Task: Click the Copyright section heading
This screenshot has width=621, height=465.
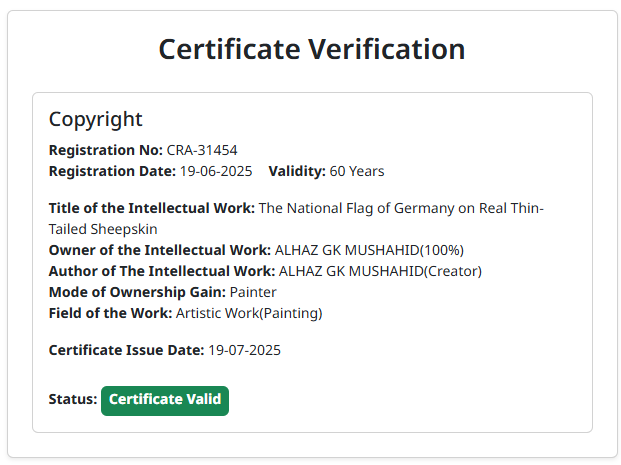Action: click(x=96, y=119)
